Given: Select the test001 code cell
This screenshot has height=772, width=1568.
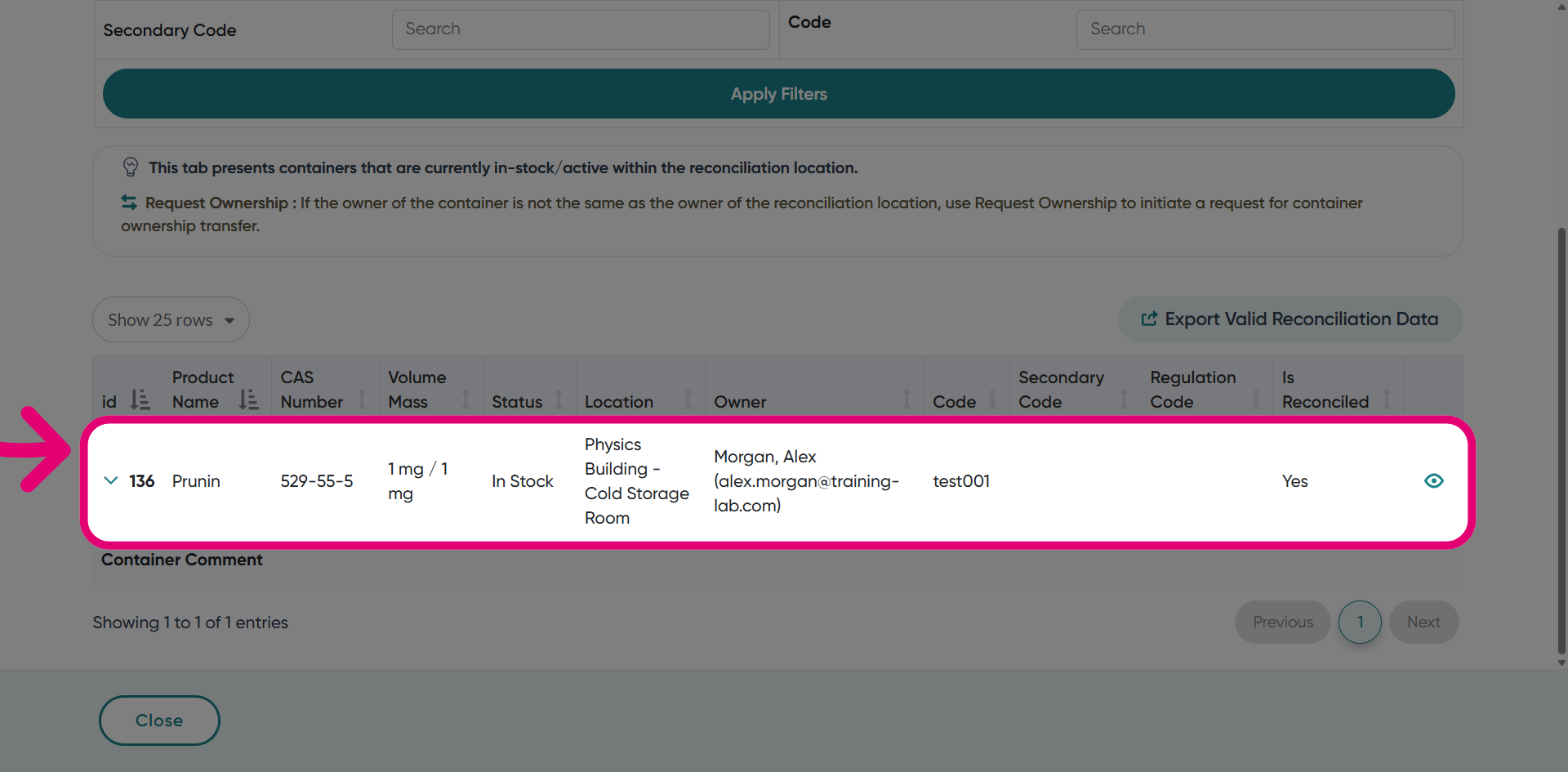Looking at the screenshot, I should point(961,481).
